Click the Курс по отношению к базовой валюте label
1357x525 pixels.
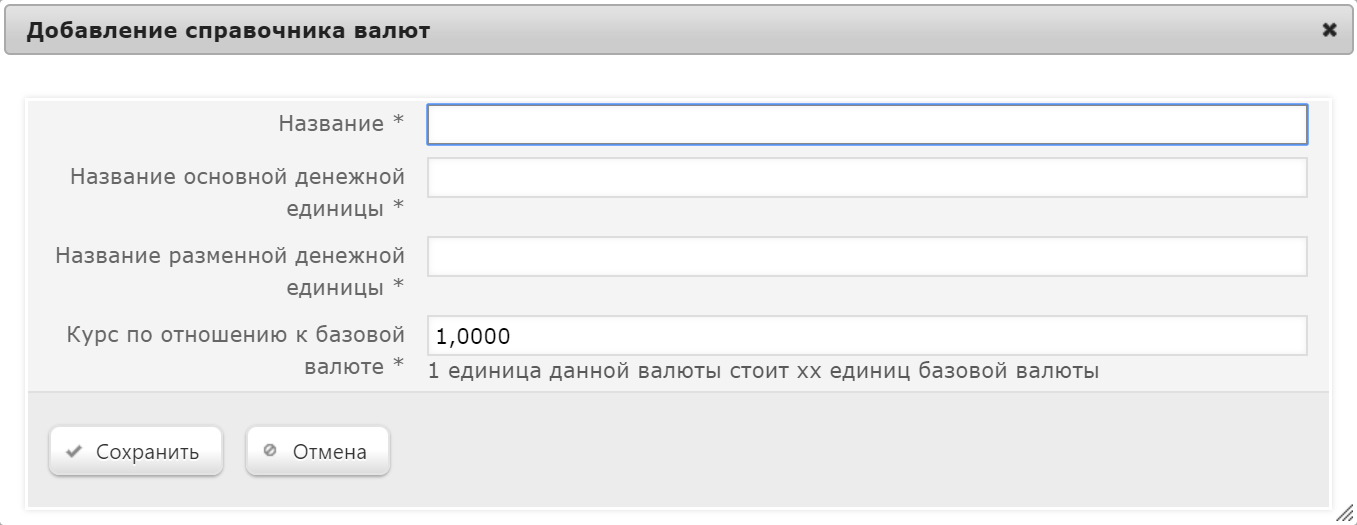click(x=235, y=350)
